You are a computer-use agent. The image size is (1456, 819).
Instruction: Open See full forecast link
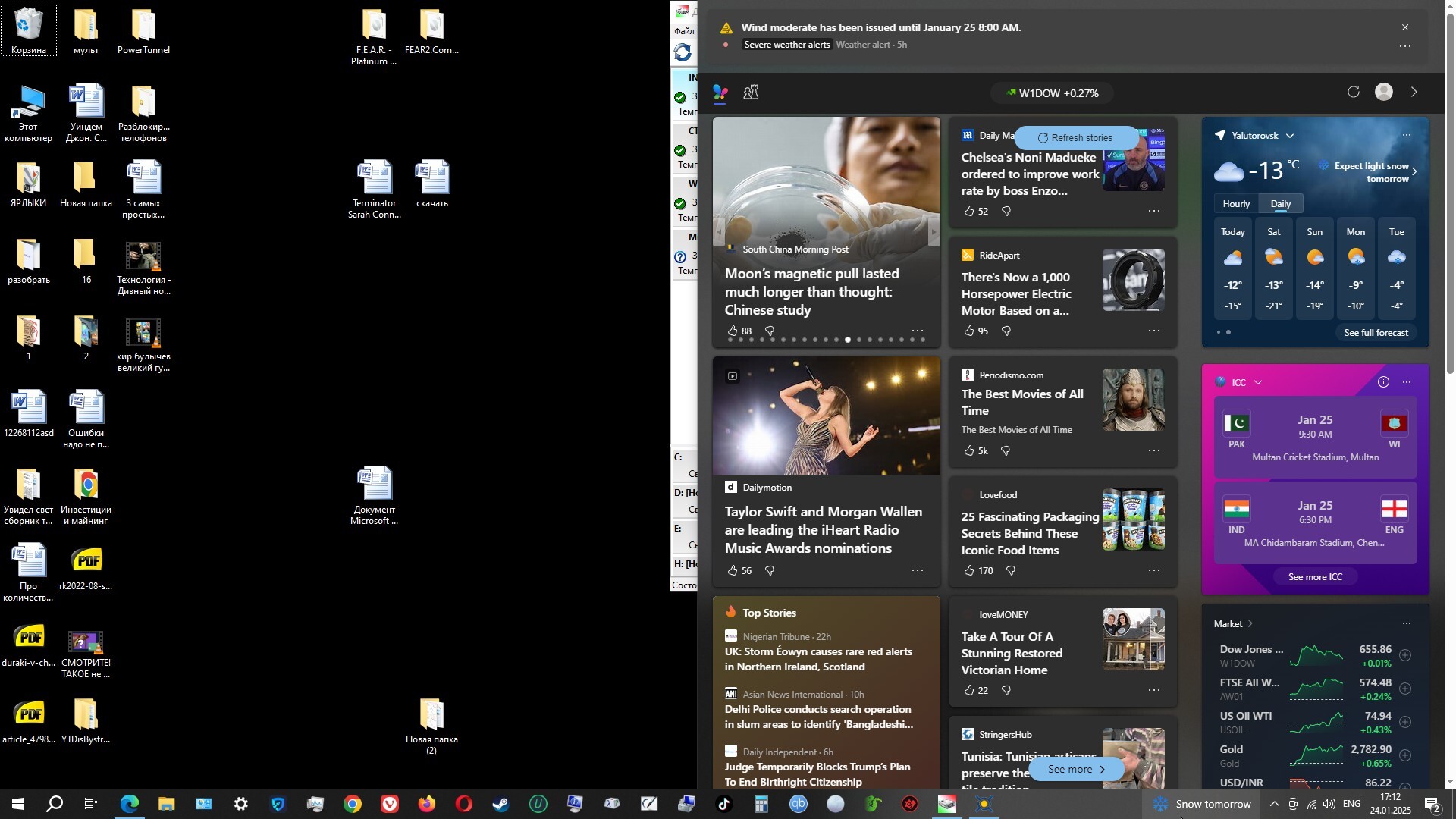[1376, 333]
